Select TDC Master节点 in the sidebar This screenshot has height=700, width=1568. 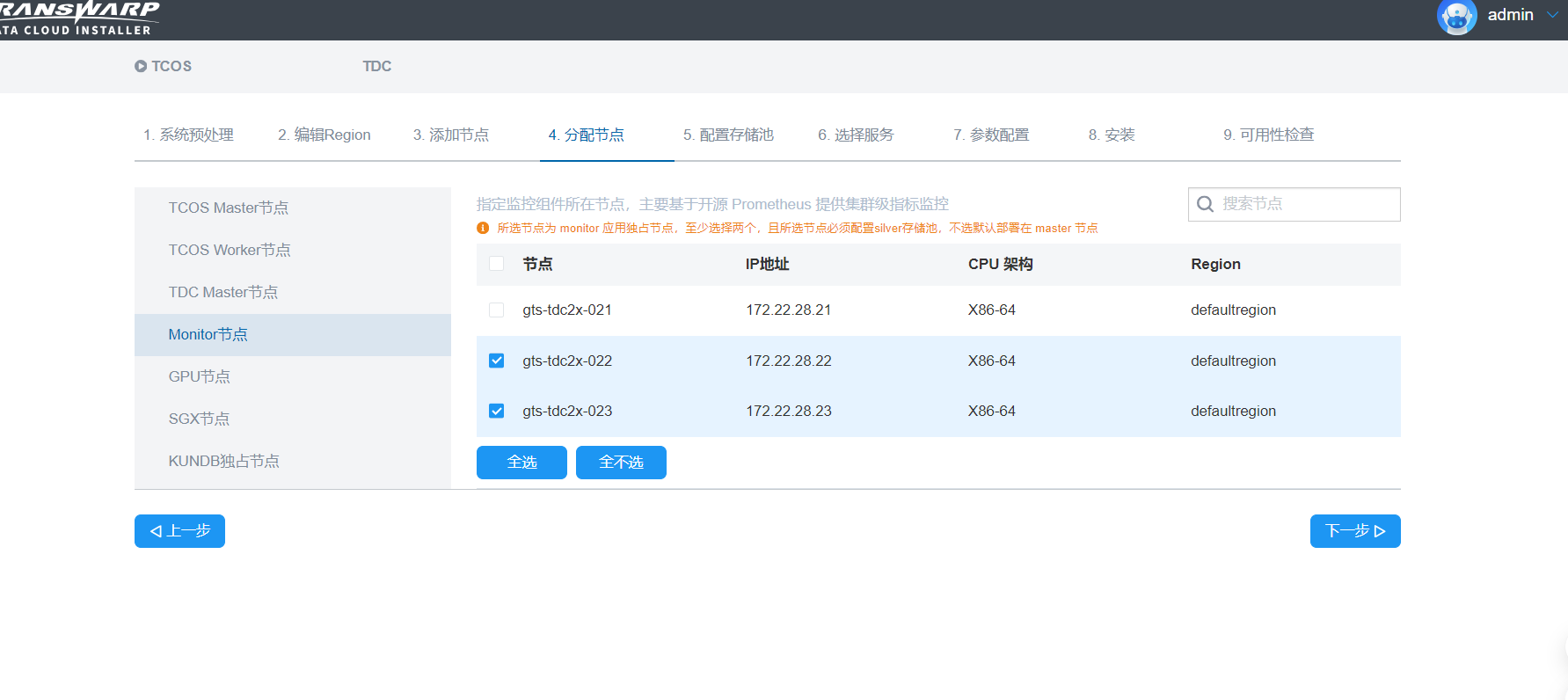click(x=293, y=292)
